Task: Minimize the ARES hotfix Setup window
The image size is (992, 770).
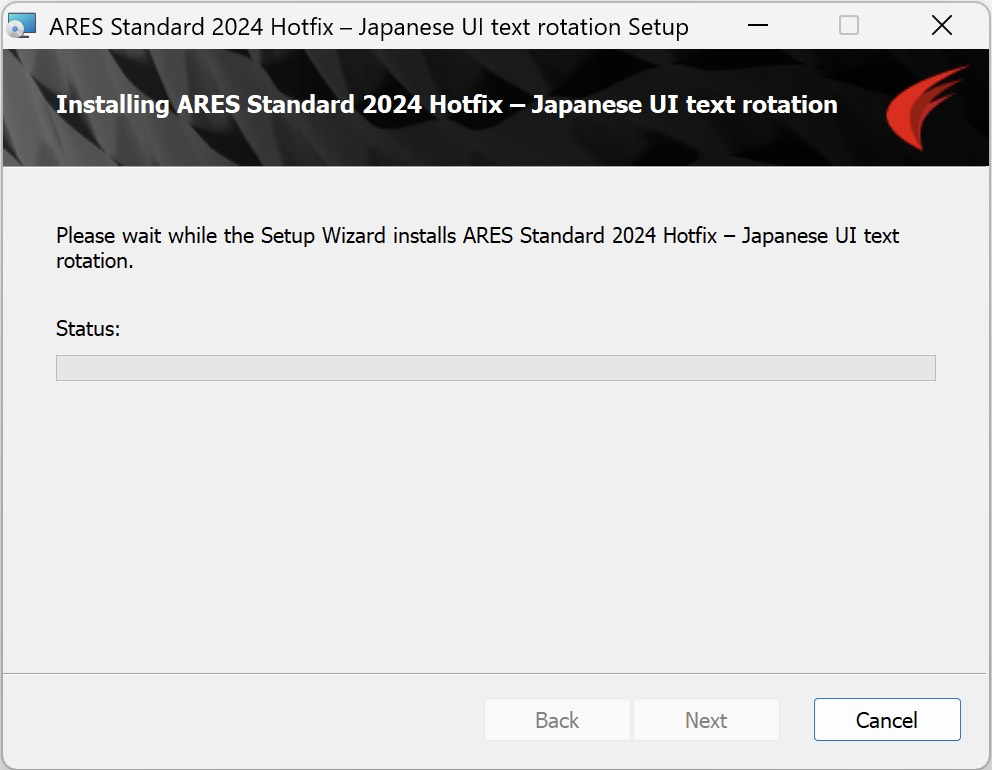Action: (x=757, y=26)
